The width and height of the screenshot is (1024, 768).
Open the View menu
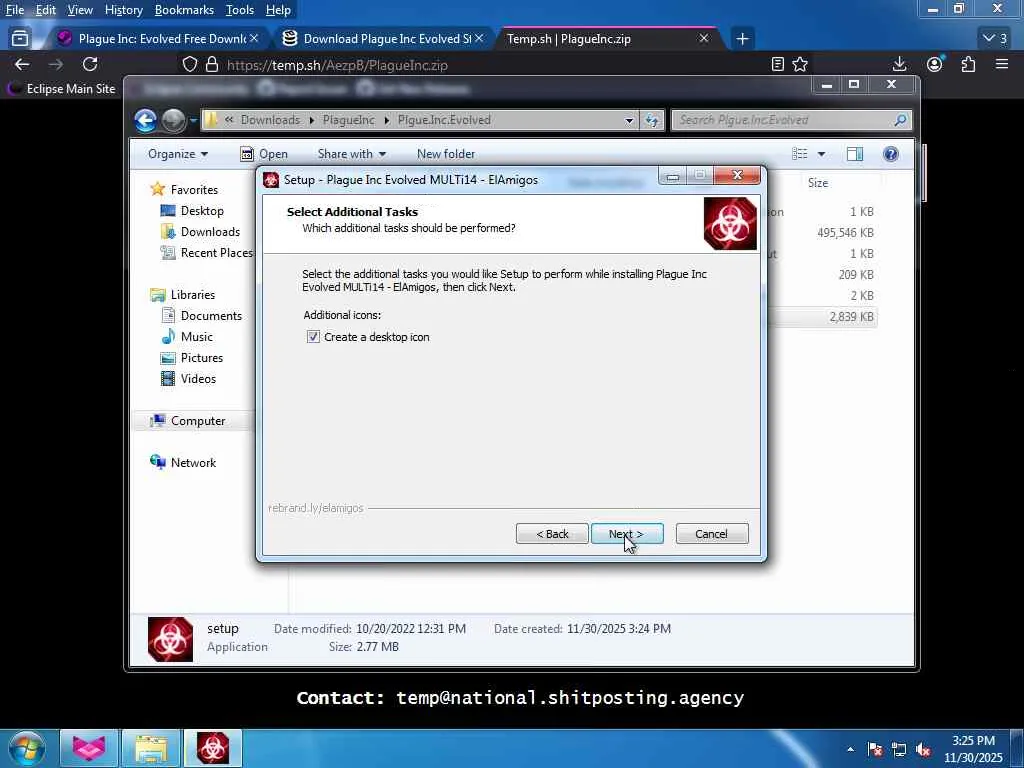point(80,10)
